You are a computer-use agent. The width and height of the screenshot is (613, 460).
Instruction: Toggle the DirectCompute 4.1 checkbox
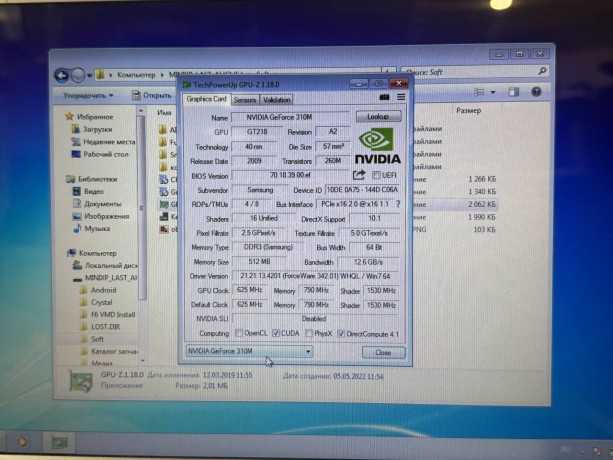click(x=341, y=333)
